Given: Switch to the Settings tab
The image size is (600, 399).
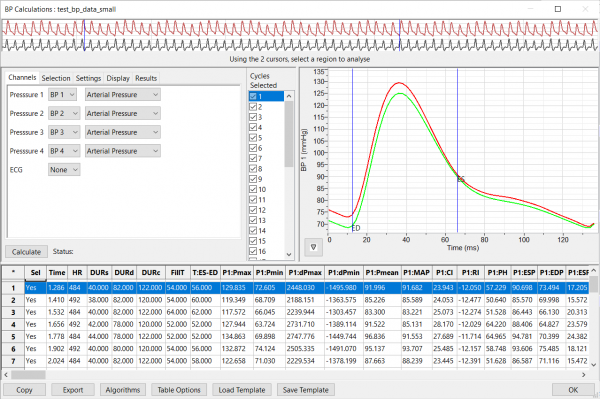Looking at the screenshot, I should coord(88,78).
